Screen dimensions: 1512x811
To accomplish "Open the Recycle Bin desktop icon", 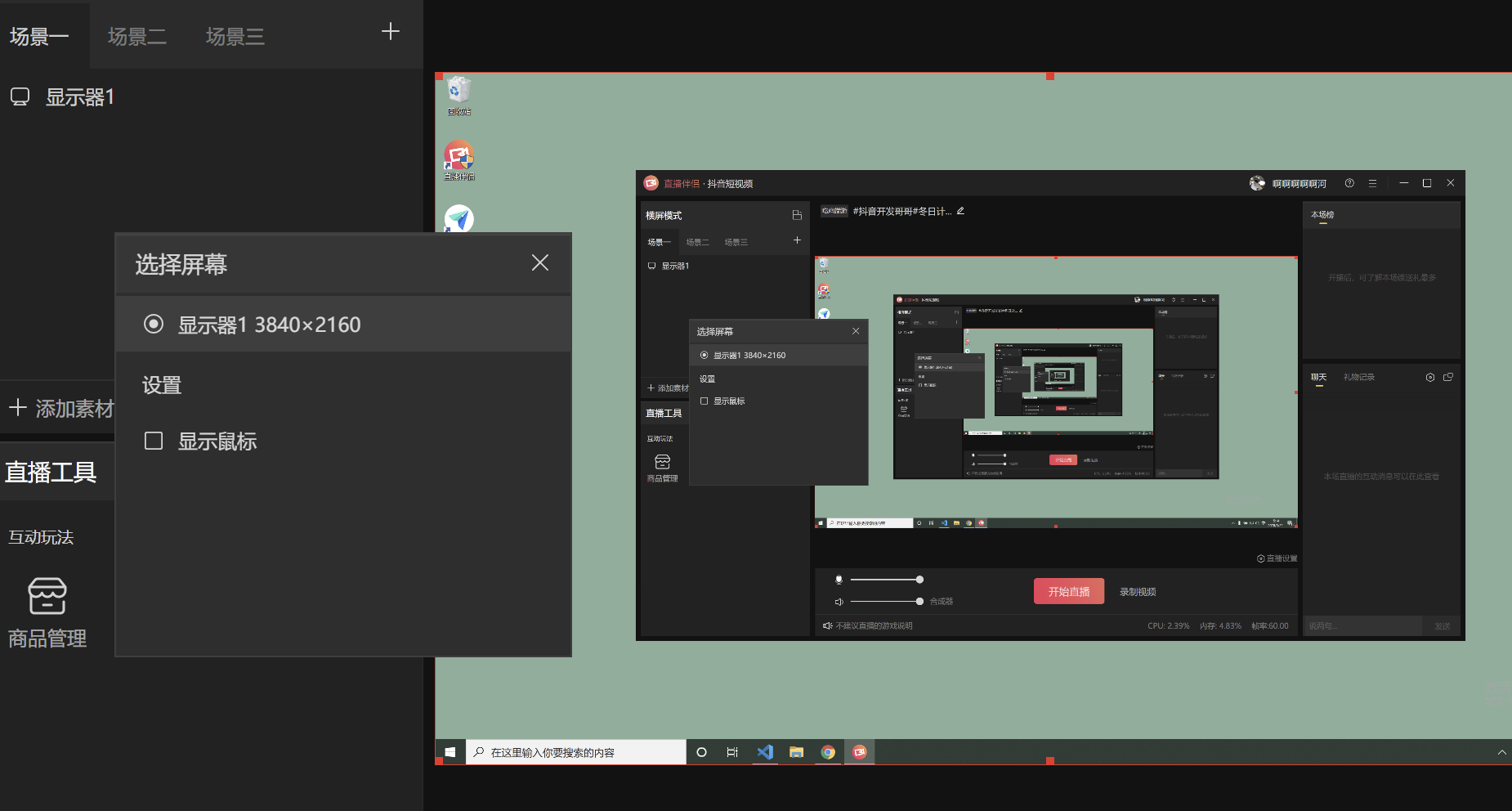I will (x=459, y=92).
